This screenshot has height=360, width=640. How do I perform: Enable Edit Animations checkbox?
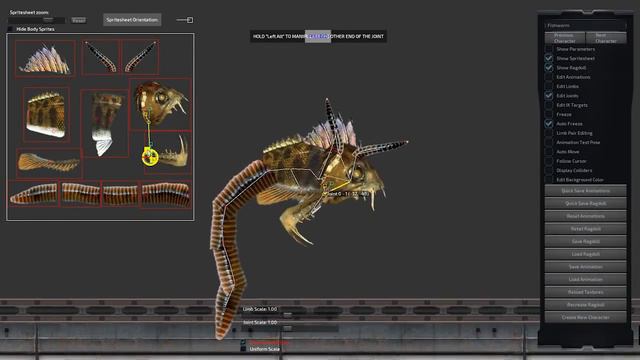pyautogui.click(x=549, y=77)
